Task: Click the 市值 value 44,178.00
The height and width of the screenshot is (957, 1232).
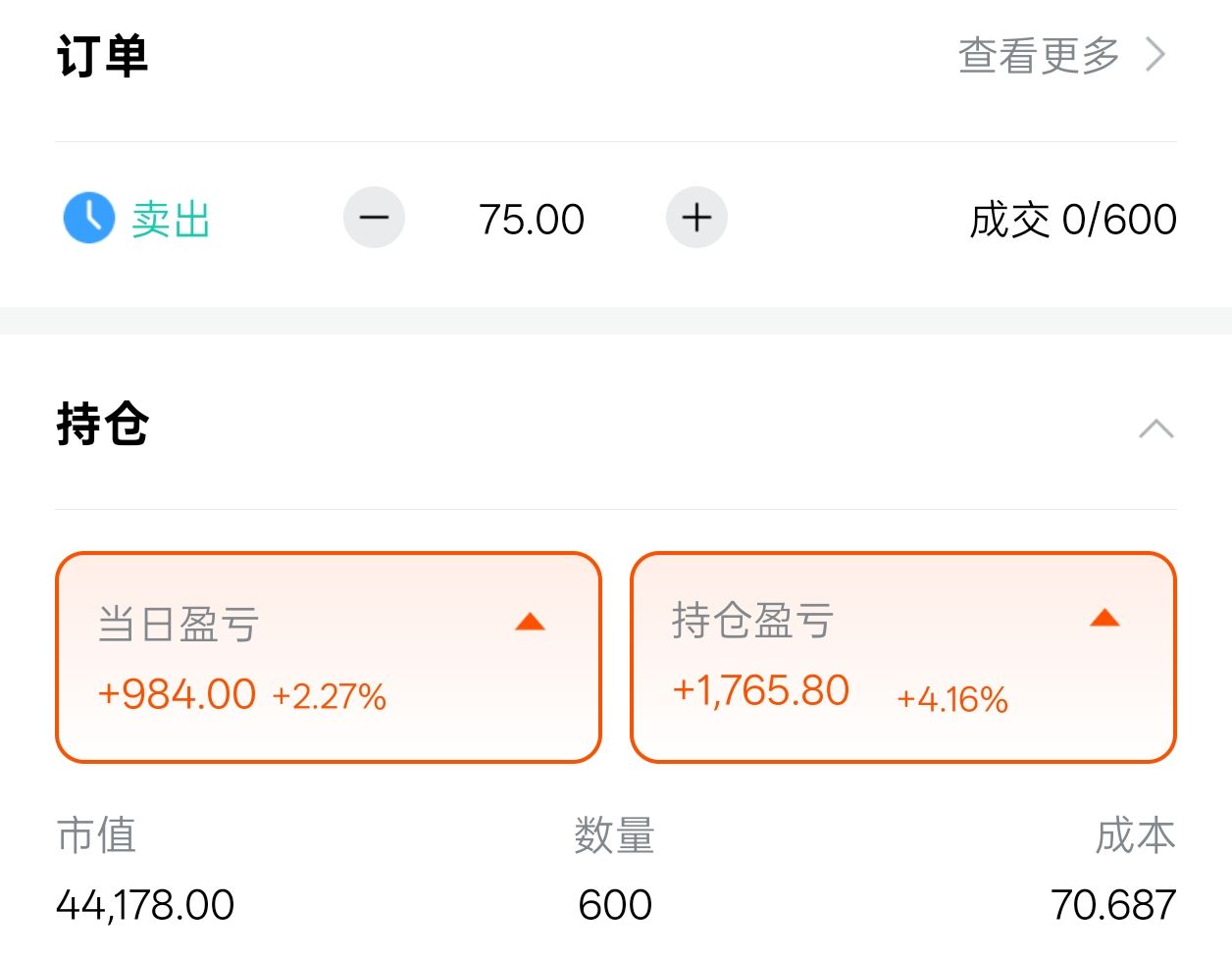Action: click(145, 904)
